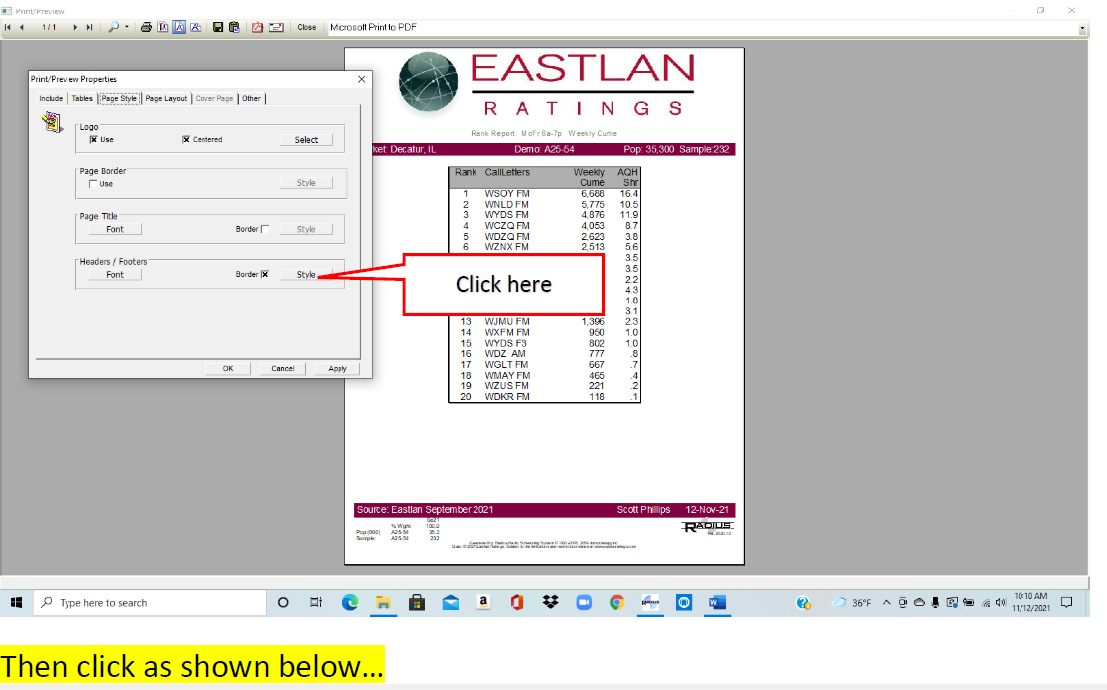Image resolution: width=1107 pixels, height=690 pixels.
Task: Enable the Page Title Border checkbox
Action: [x=265, y=230]
